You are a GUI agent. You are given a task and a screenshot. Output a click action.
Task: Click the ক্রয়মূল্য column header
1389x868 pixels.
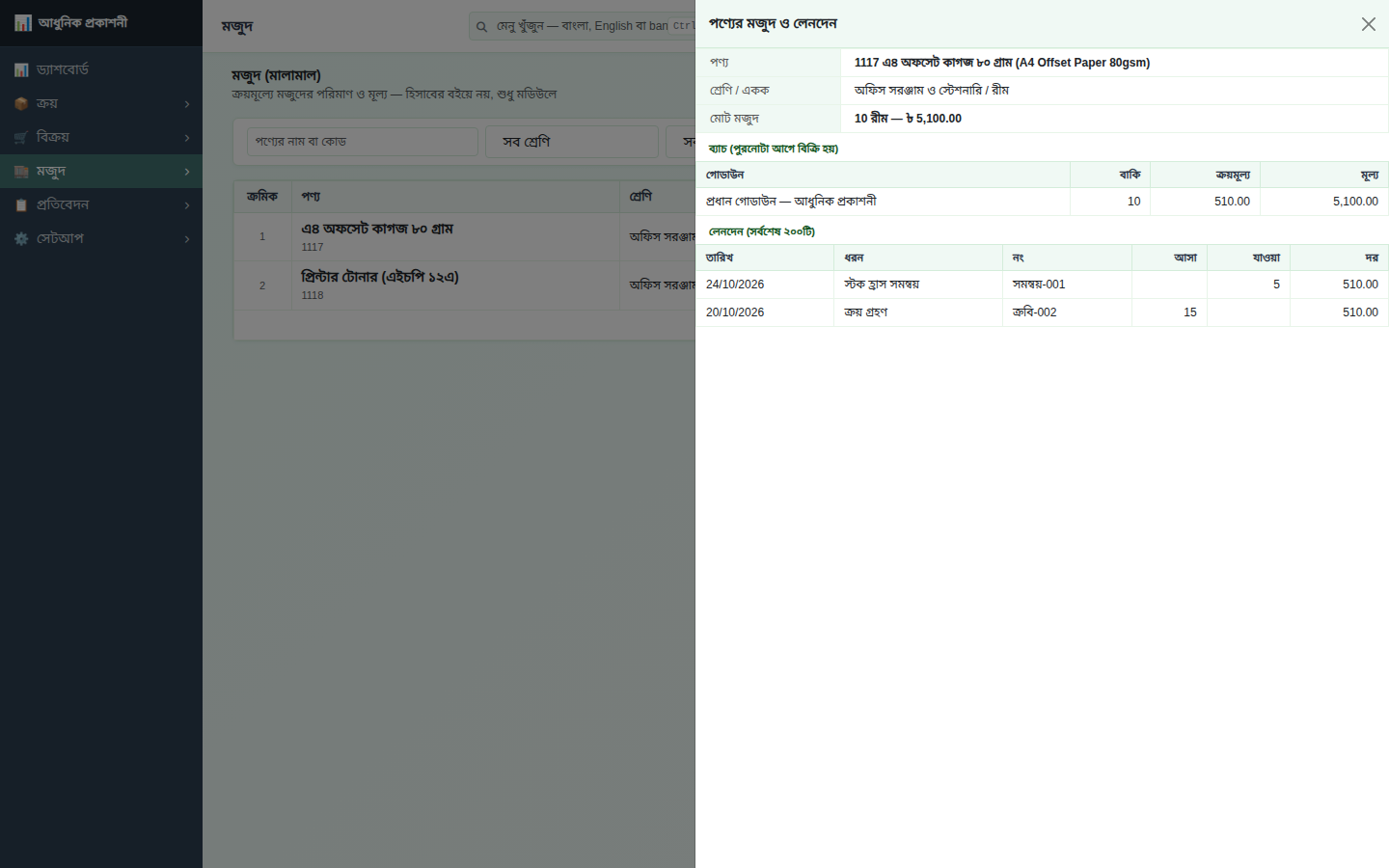coord(1205,175)
